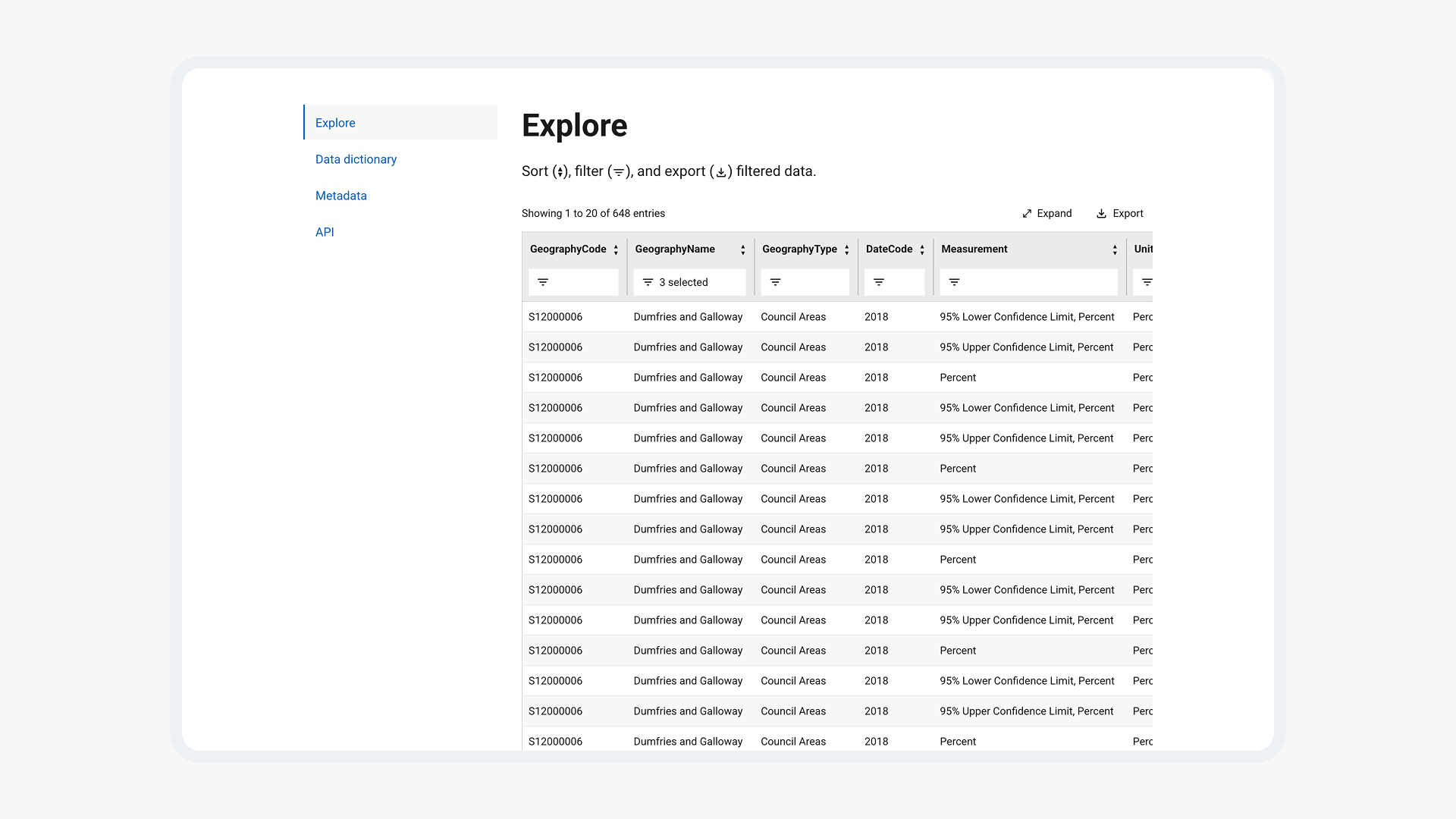Open the Data dictionary page

356,159
